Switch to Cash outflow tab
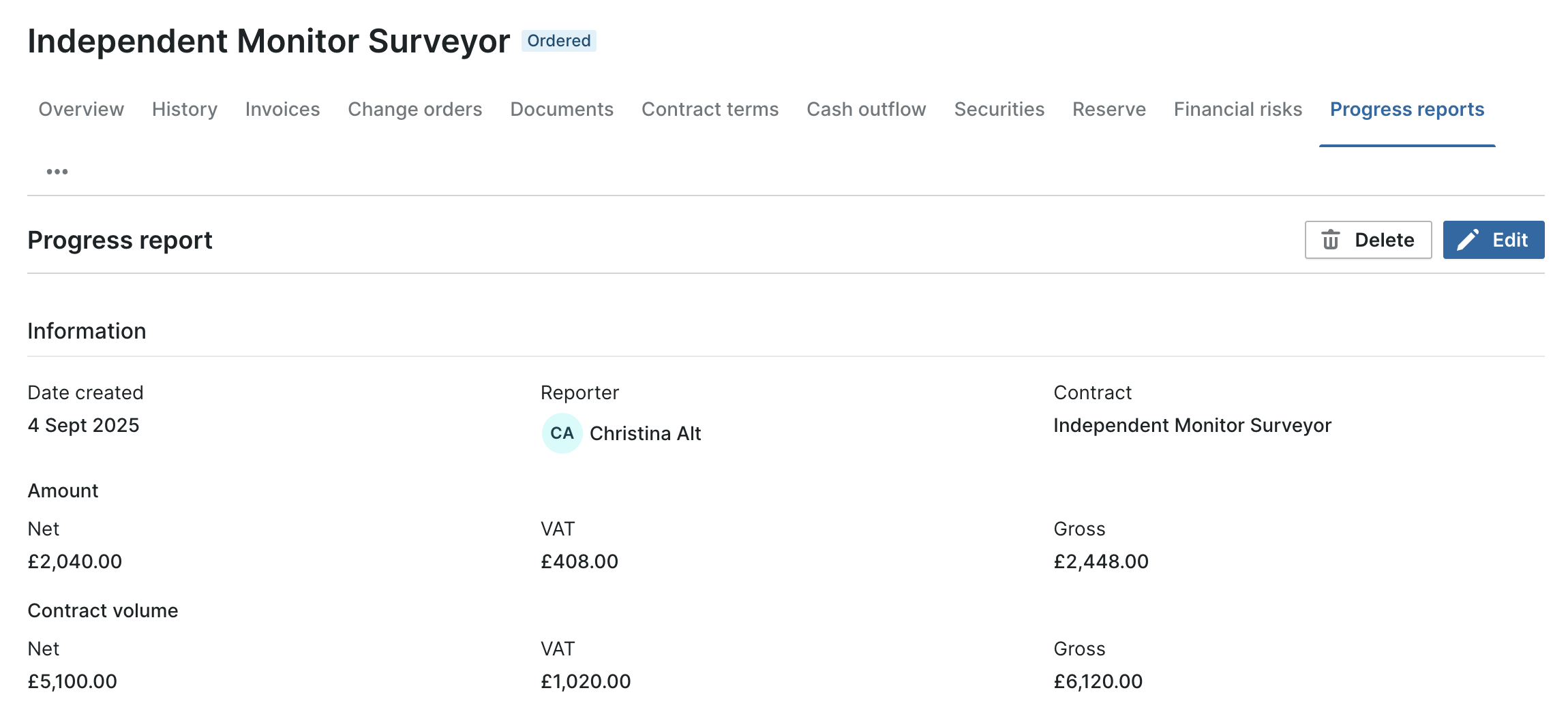The image size is (1568, 714). pos(866,109)
